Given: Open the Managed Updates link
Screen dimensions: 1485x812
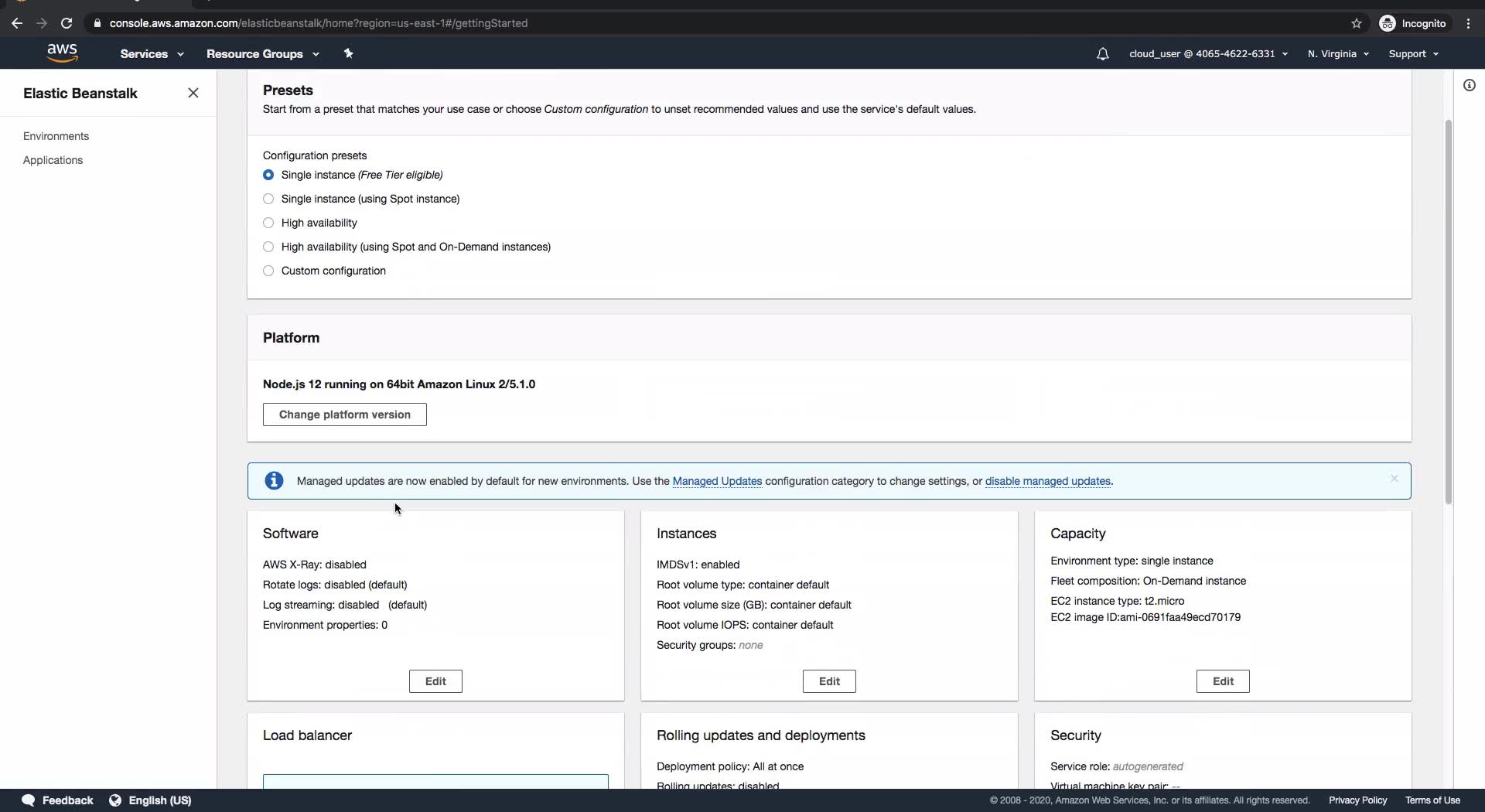Looking at the screenshot, I should [717, 481].
